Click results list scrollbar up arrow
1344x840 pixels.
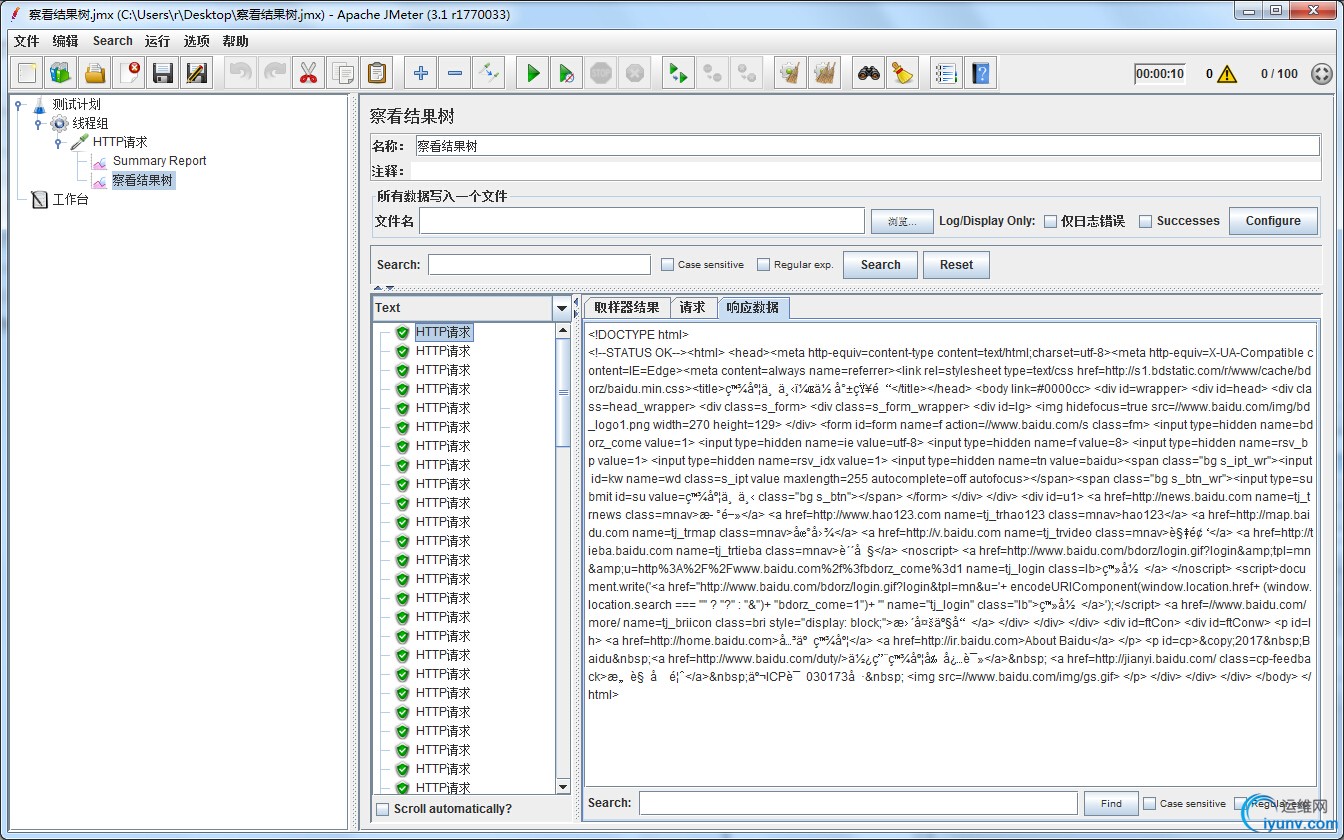pyautogui.click(x=563, y=331)
